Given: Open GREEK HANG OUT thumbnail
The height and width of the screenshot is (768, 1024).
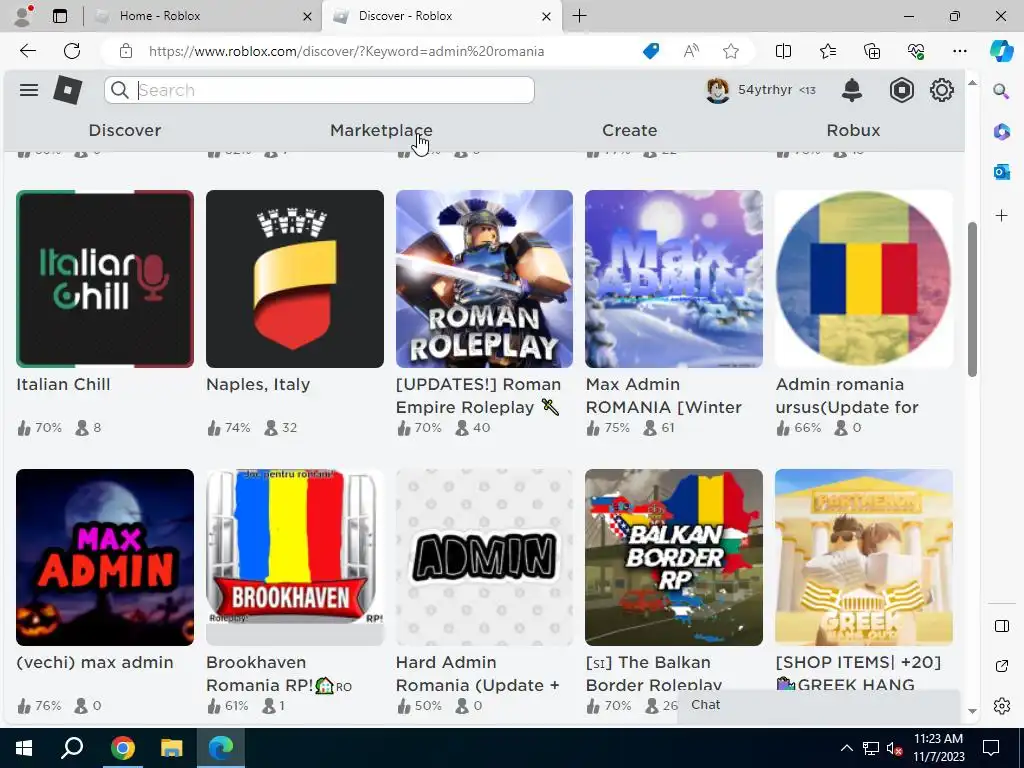Looking at the screenshot, I should click(x=864, y=558).
